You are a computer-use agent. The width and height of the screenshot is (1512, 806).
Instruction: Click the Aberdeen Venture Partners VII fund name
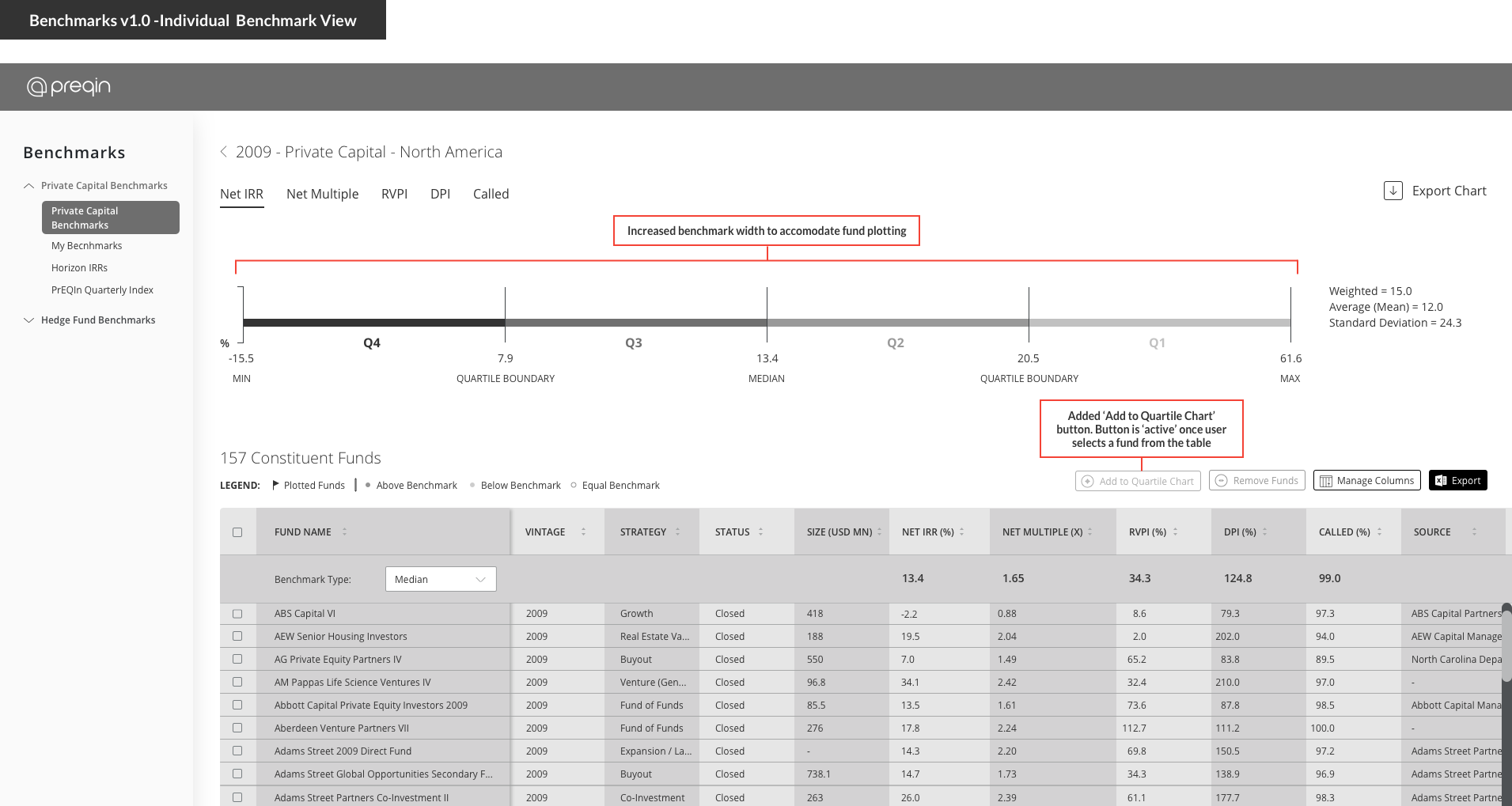pyautogui.click(x=342, y=728)
